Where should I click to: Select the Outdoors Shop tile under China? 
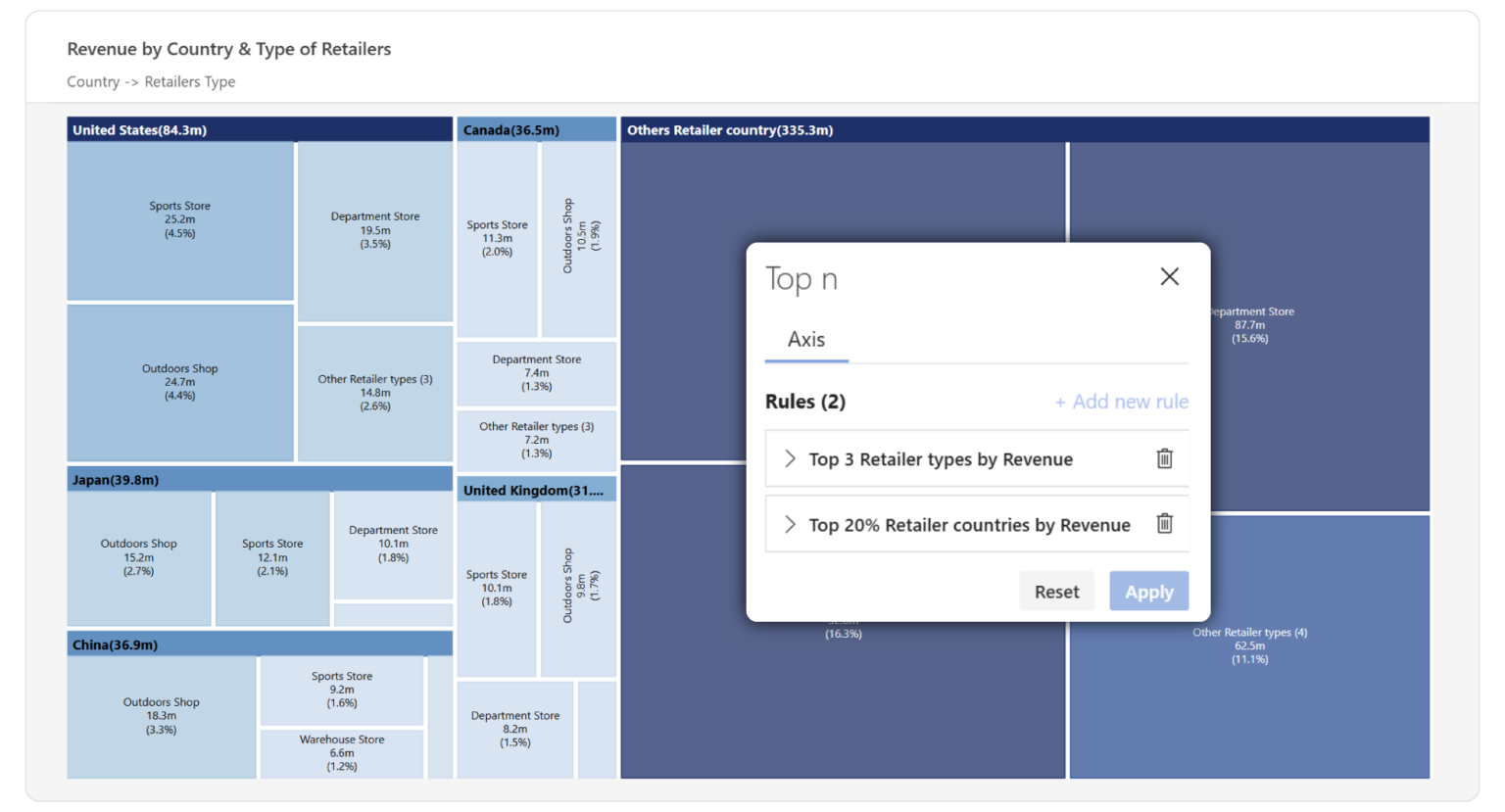tap(161, 716)
